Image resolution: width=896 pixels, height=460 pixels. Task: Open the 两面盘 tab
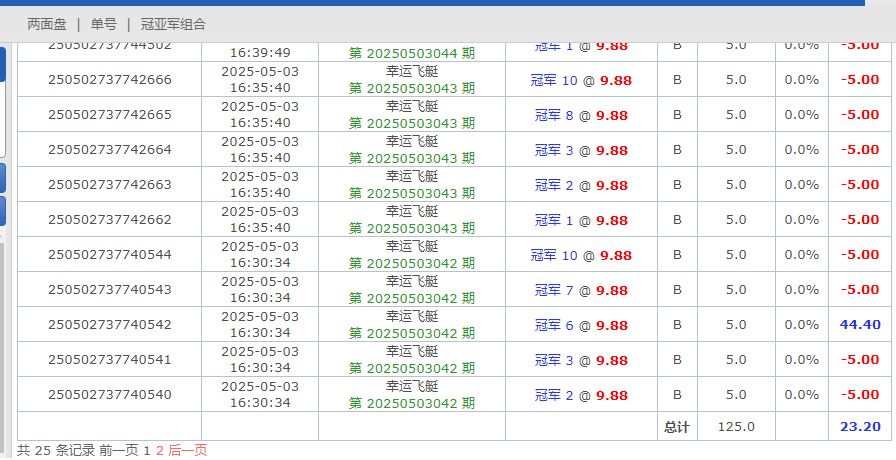(47, 24)
